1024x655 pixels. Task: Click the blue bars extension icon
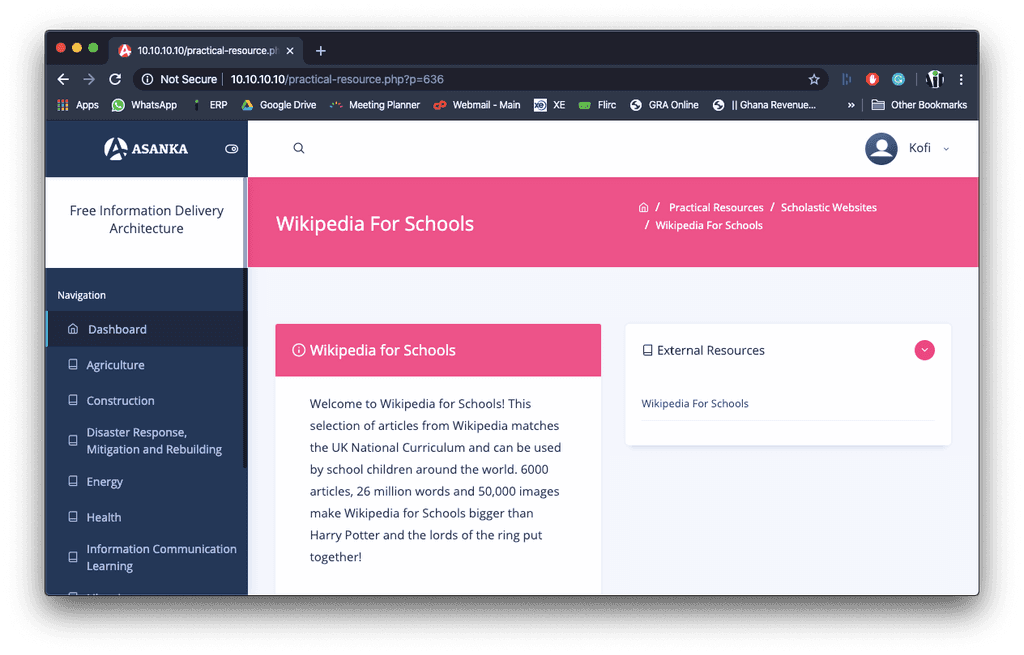click(846, 79)
